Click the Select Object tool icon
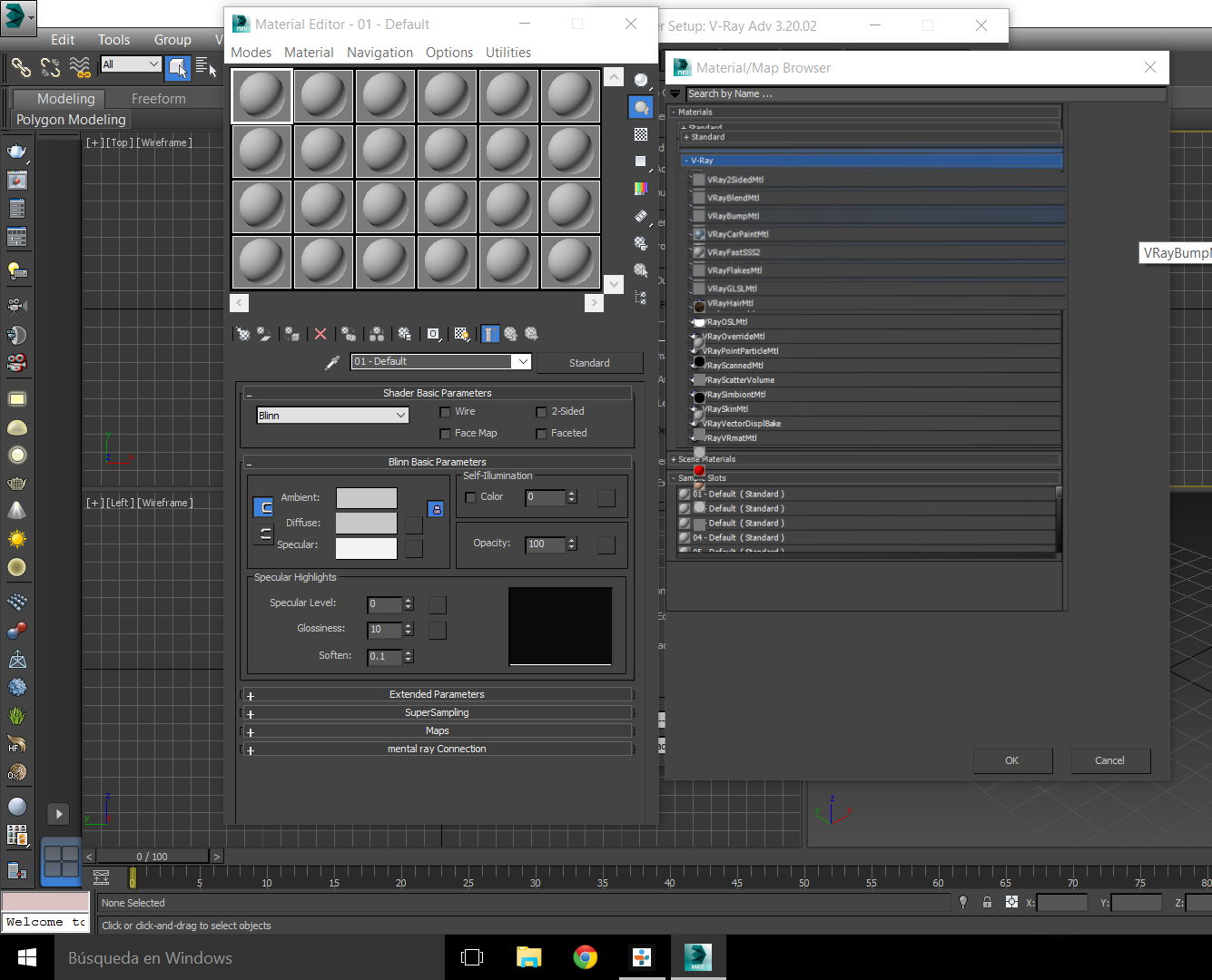1212x980 pixels. coord(178,66)
